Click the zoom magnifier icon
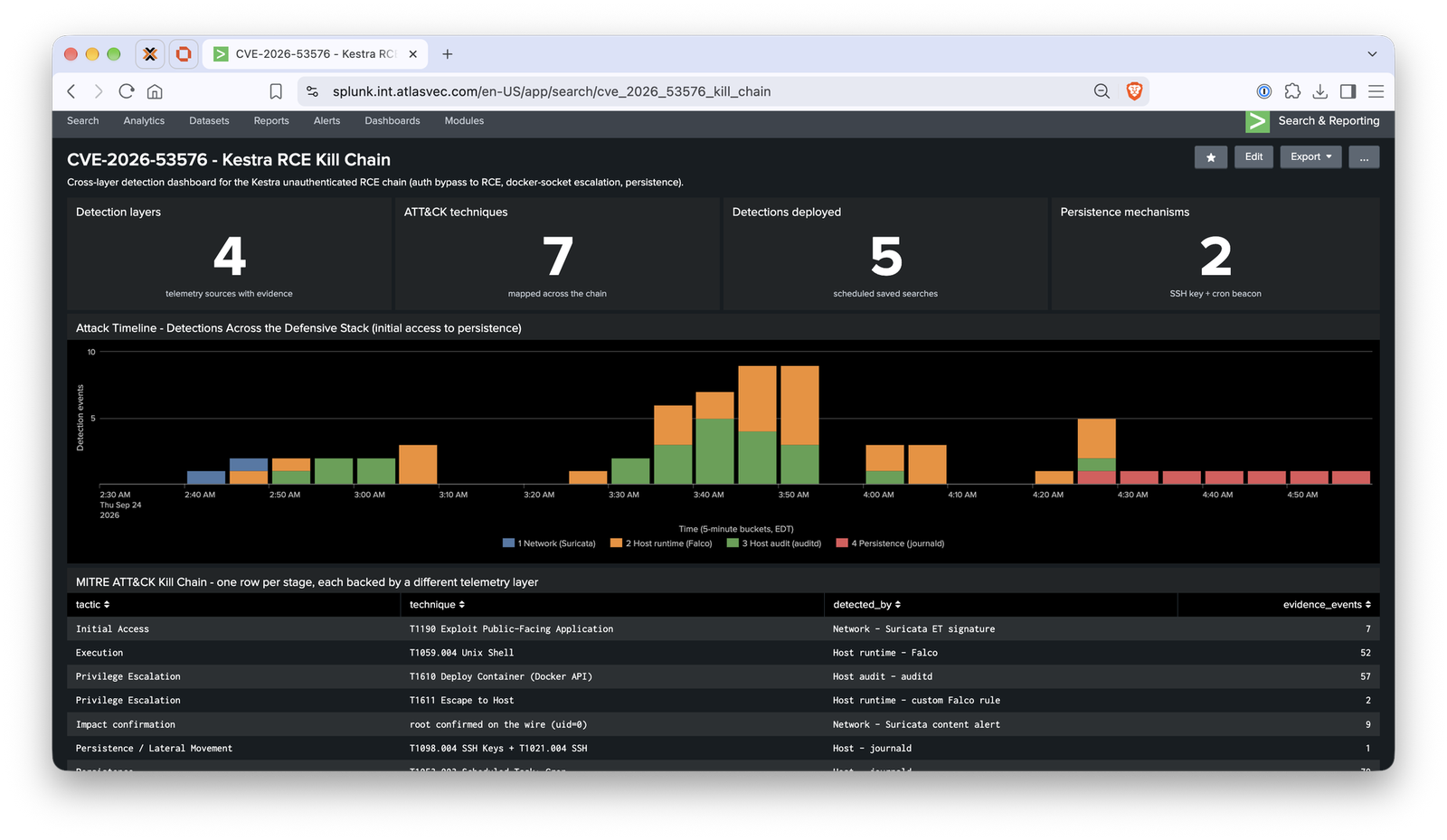Viewport: 1447px width, 840px height. click(x=1102, y=91)
